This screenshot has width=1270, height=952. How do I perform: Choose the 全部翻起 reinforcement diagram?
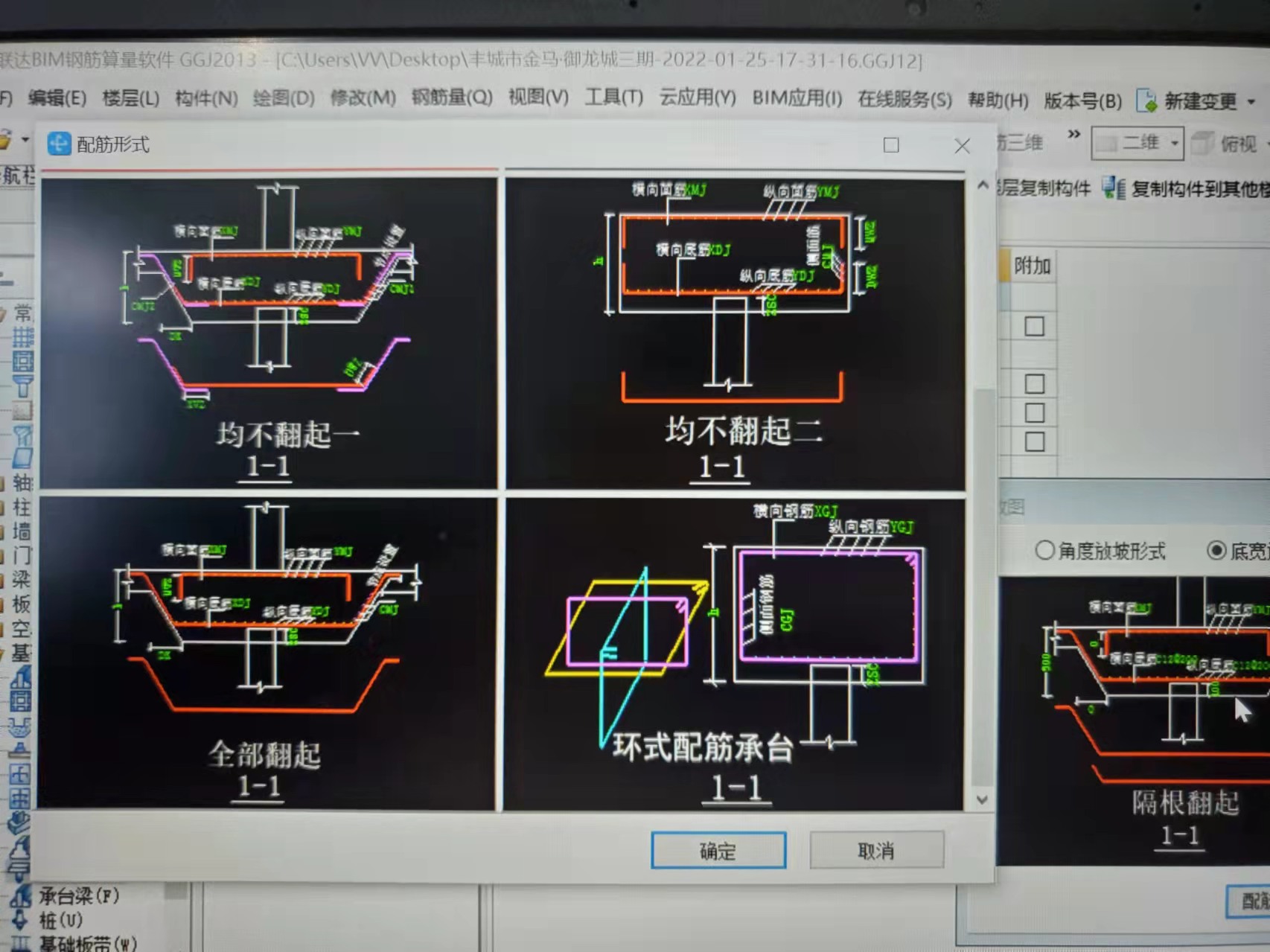pyautogui.click(x=267, y=653)
